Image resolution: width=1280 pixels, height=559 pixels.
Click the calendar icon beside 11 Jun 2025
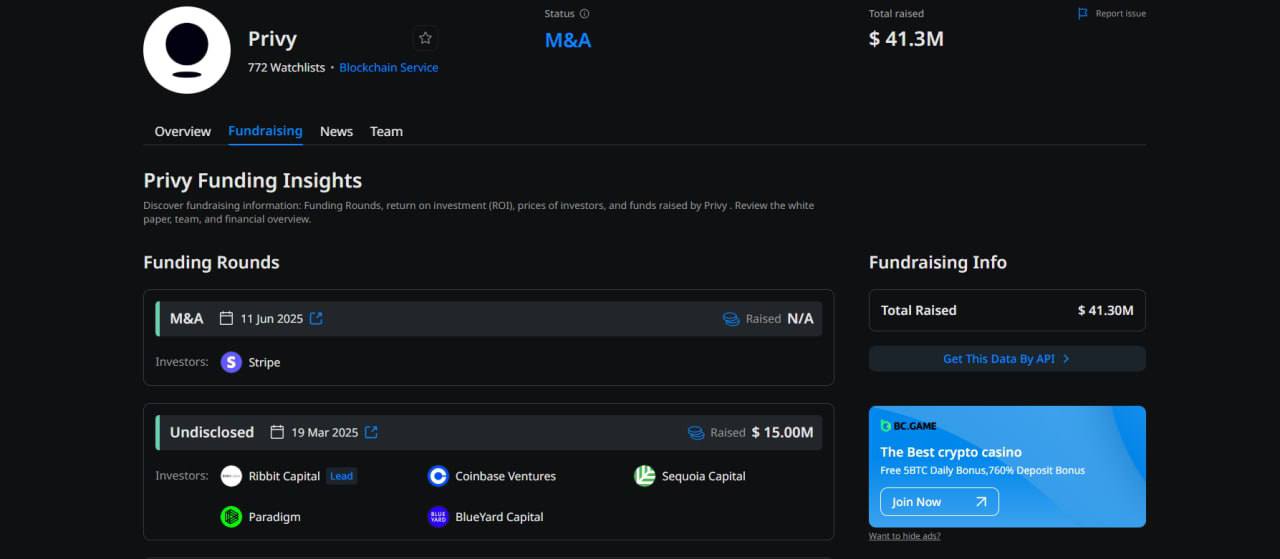click(227, 318)
